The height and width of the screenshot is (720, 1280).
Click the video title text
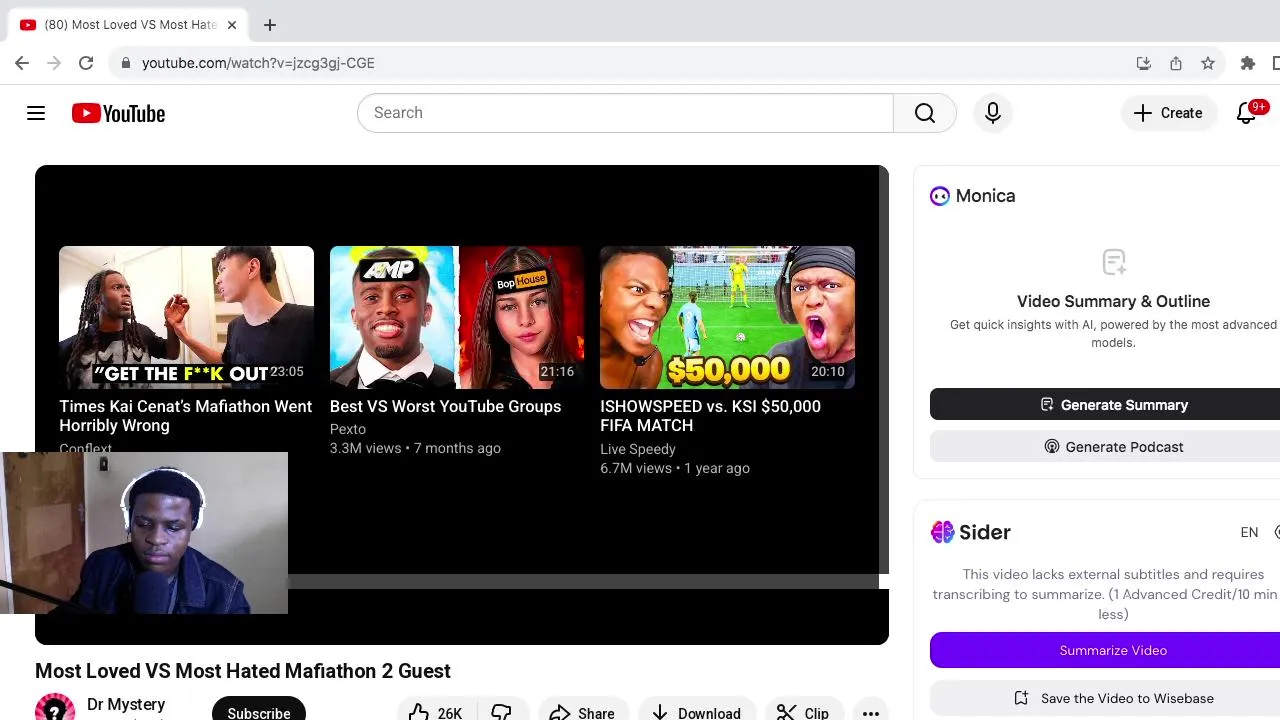tap(243, 671)
